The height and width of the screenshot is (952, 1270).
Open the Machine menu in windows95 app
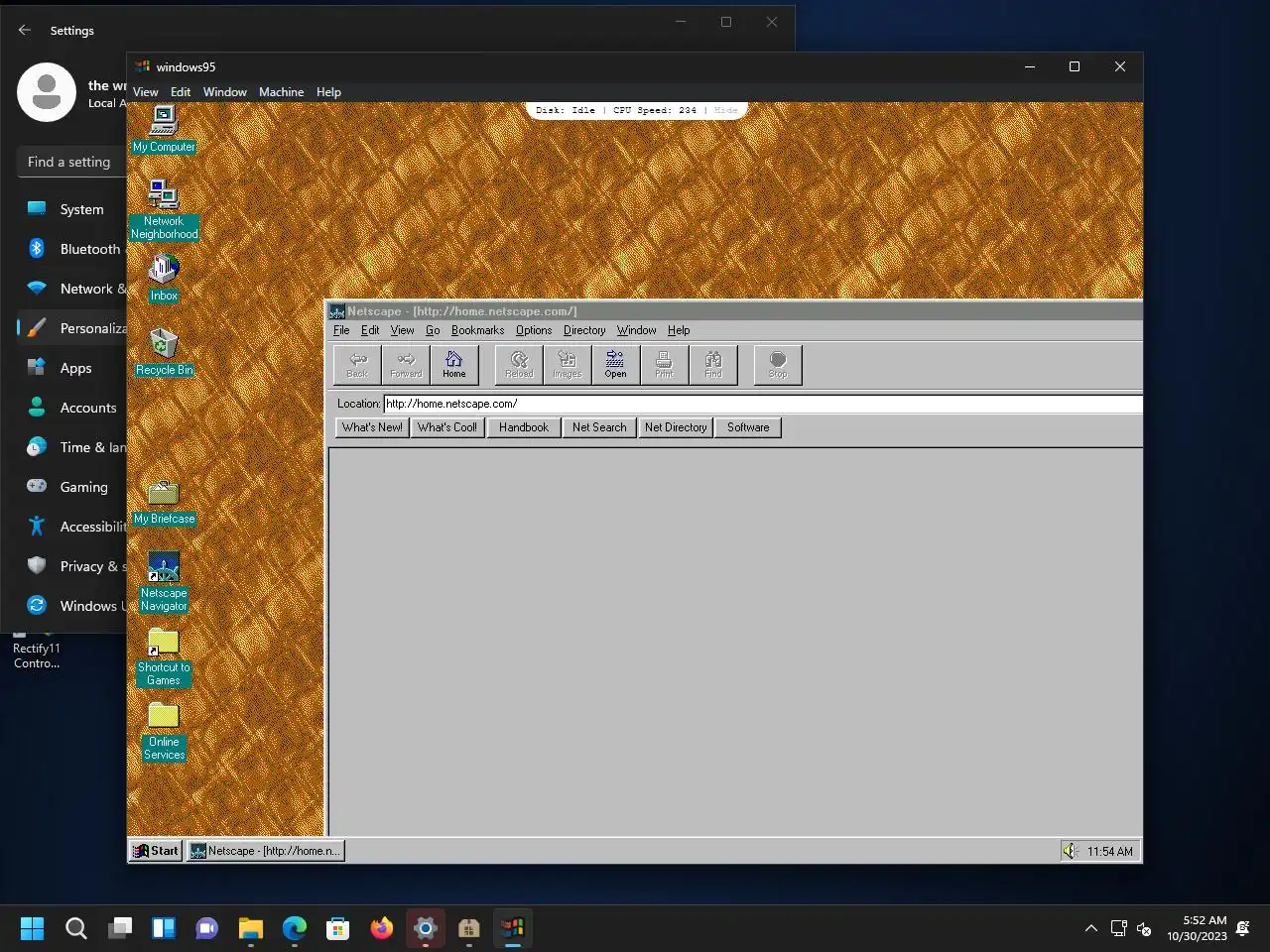(282, 92)
